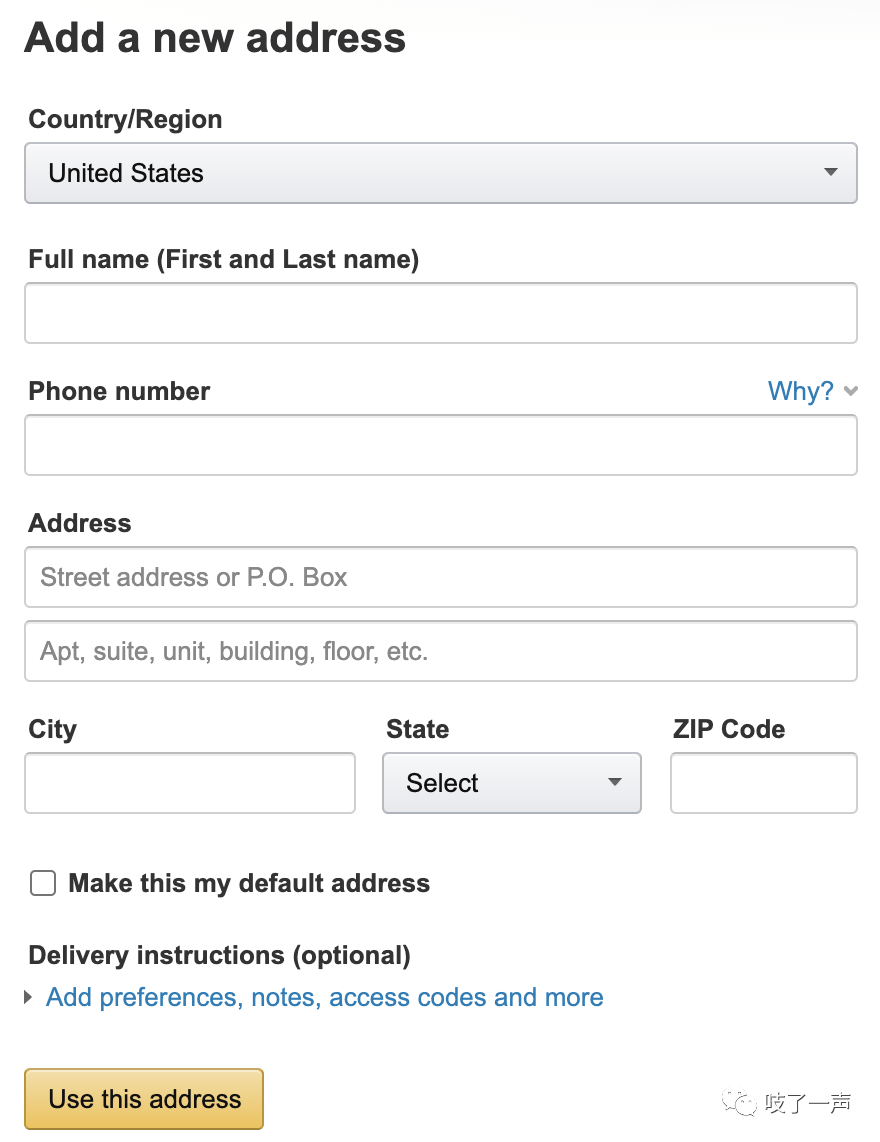Click into the Phone number field
The height and width of the screenshot is (1142, 880).
pos(441,445)
